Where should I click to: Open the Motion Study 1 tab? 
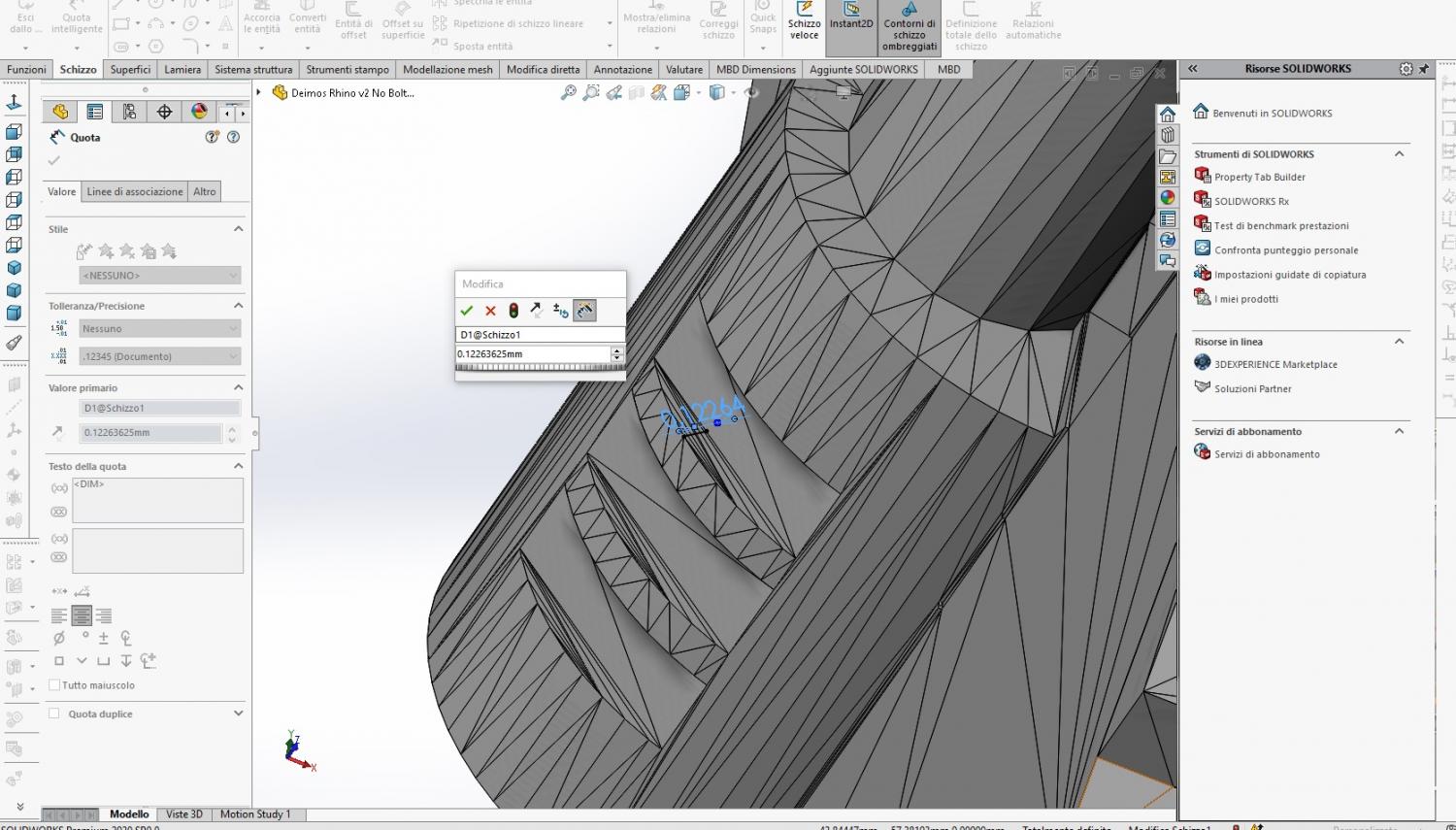click(x=254, y=814)
